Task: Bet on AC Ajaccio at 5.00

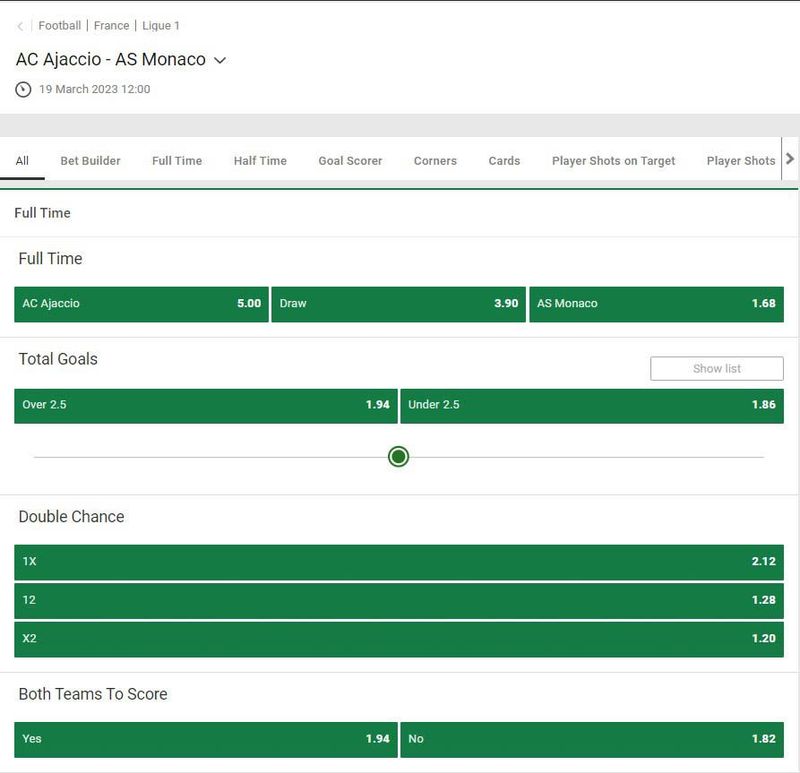Action: click(141, 304)
